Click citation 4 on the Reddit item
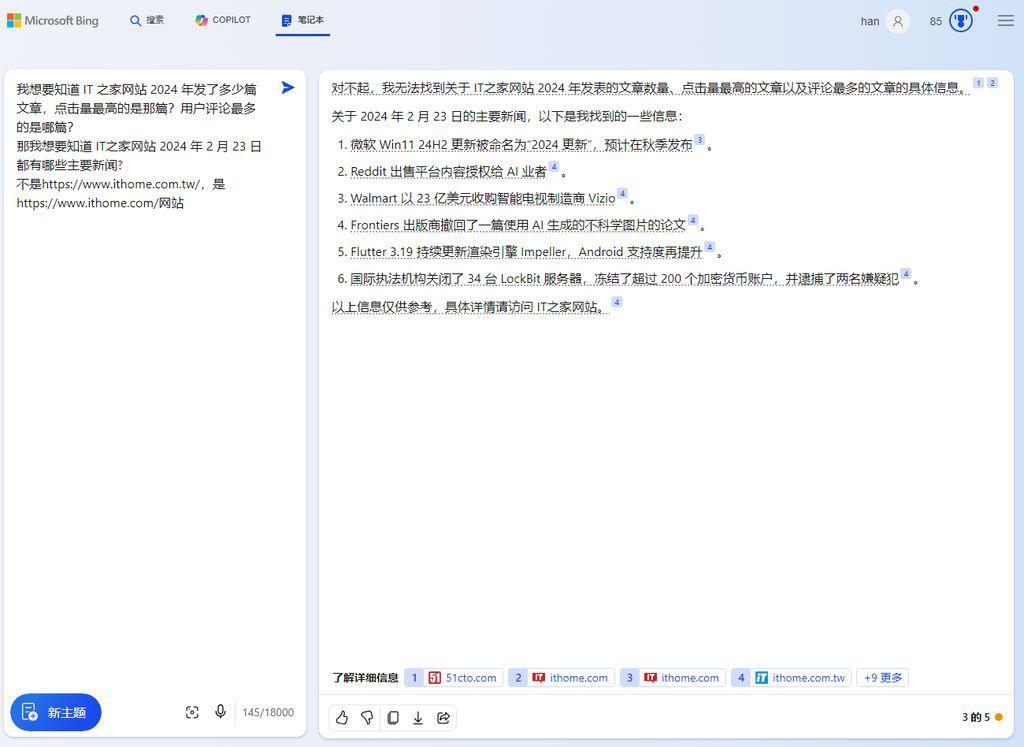This screenshot has height=747, width=1024. (554, 167)
